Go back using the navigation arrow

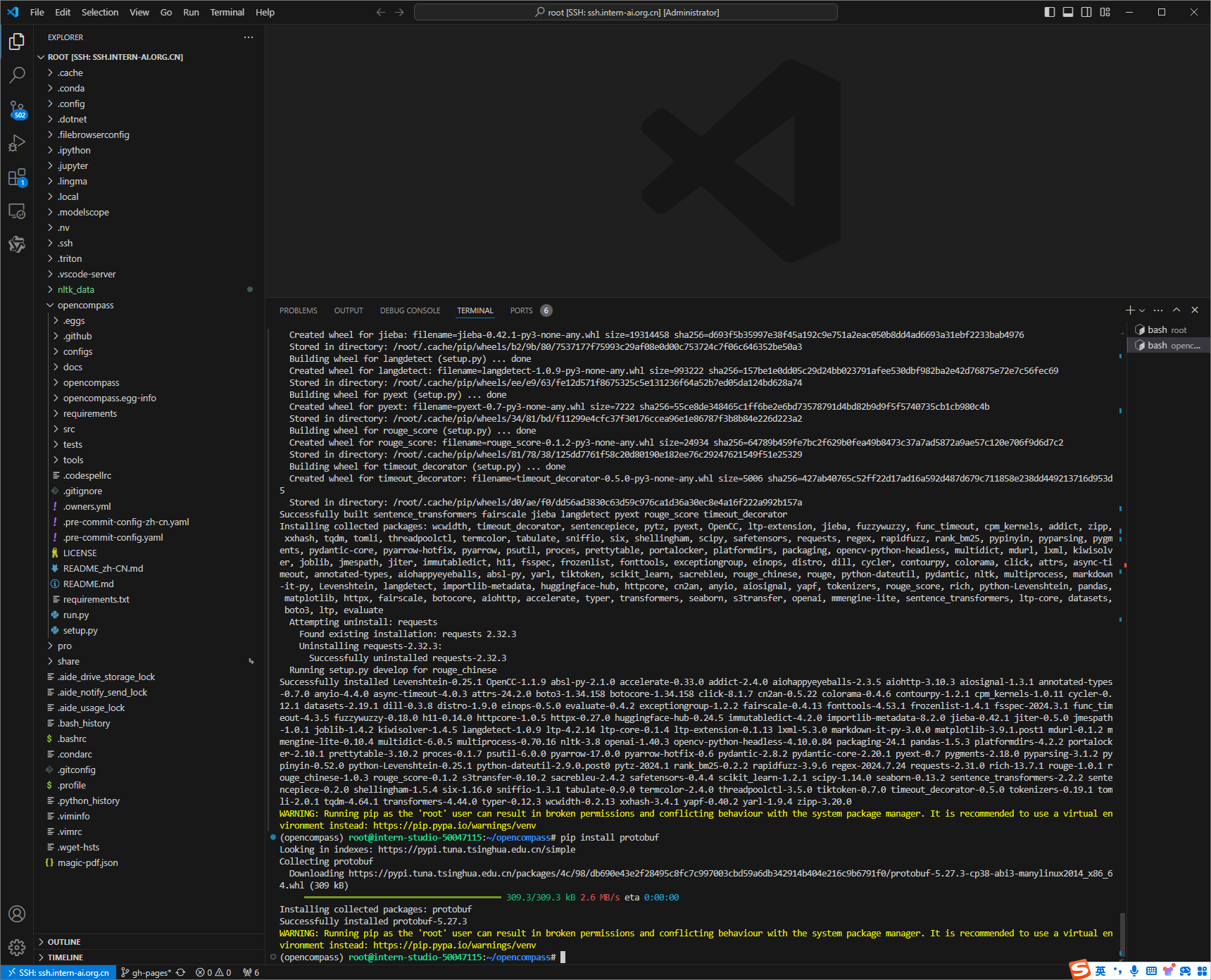381,12
